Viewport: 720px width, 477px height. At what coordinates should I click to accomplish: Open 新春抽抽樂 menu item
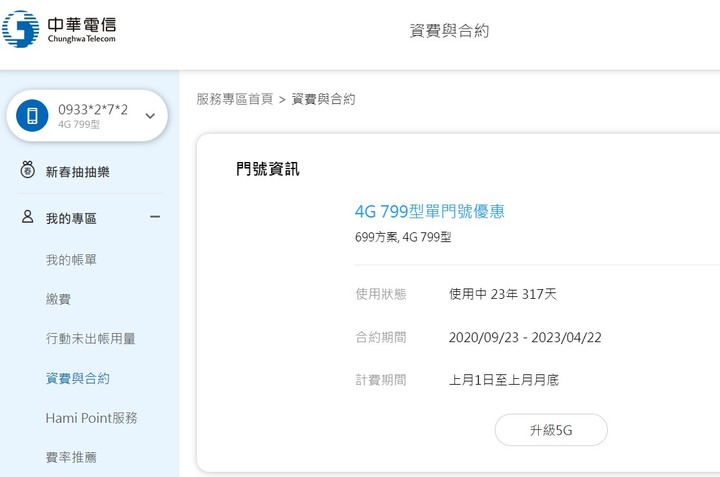(x=78, y=172)
